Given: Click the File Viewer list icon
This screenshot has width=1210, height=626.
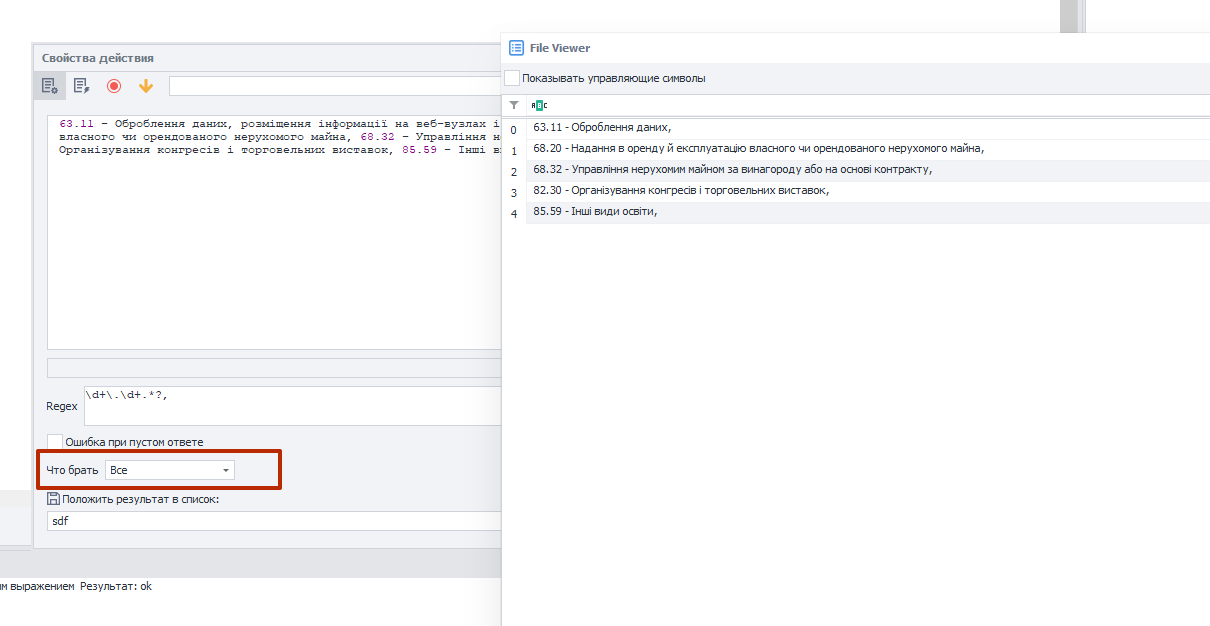Looking at the screenshot, I should point(517,47).
